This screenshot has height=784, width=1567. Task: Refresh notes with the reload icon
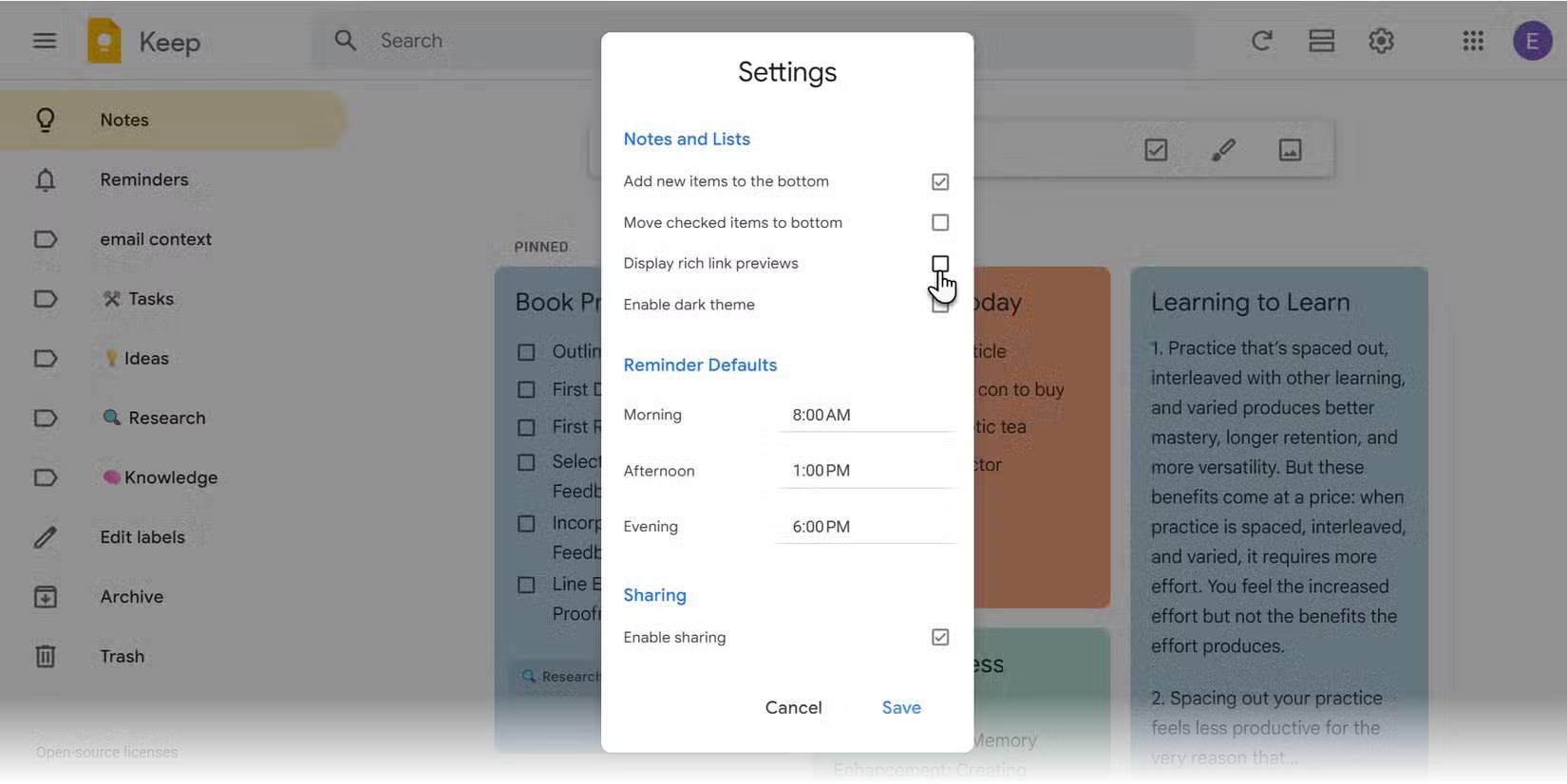pos(1261,41)
